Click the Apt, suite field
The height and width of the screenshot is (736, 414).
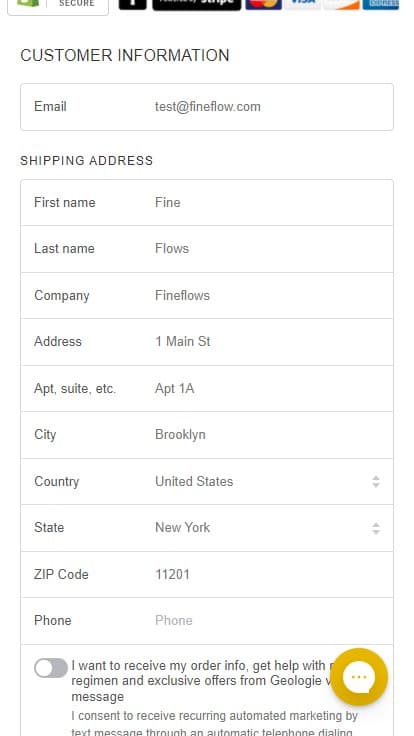pyautogui.click(x=207, y=389)
